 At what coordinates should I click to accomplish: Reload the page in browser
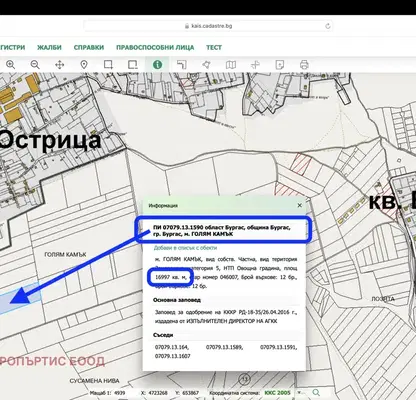pyautogui.click(x=328, y=26)
